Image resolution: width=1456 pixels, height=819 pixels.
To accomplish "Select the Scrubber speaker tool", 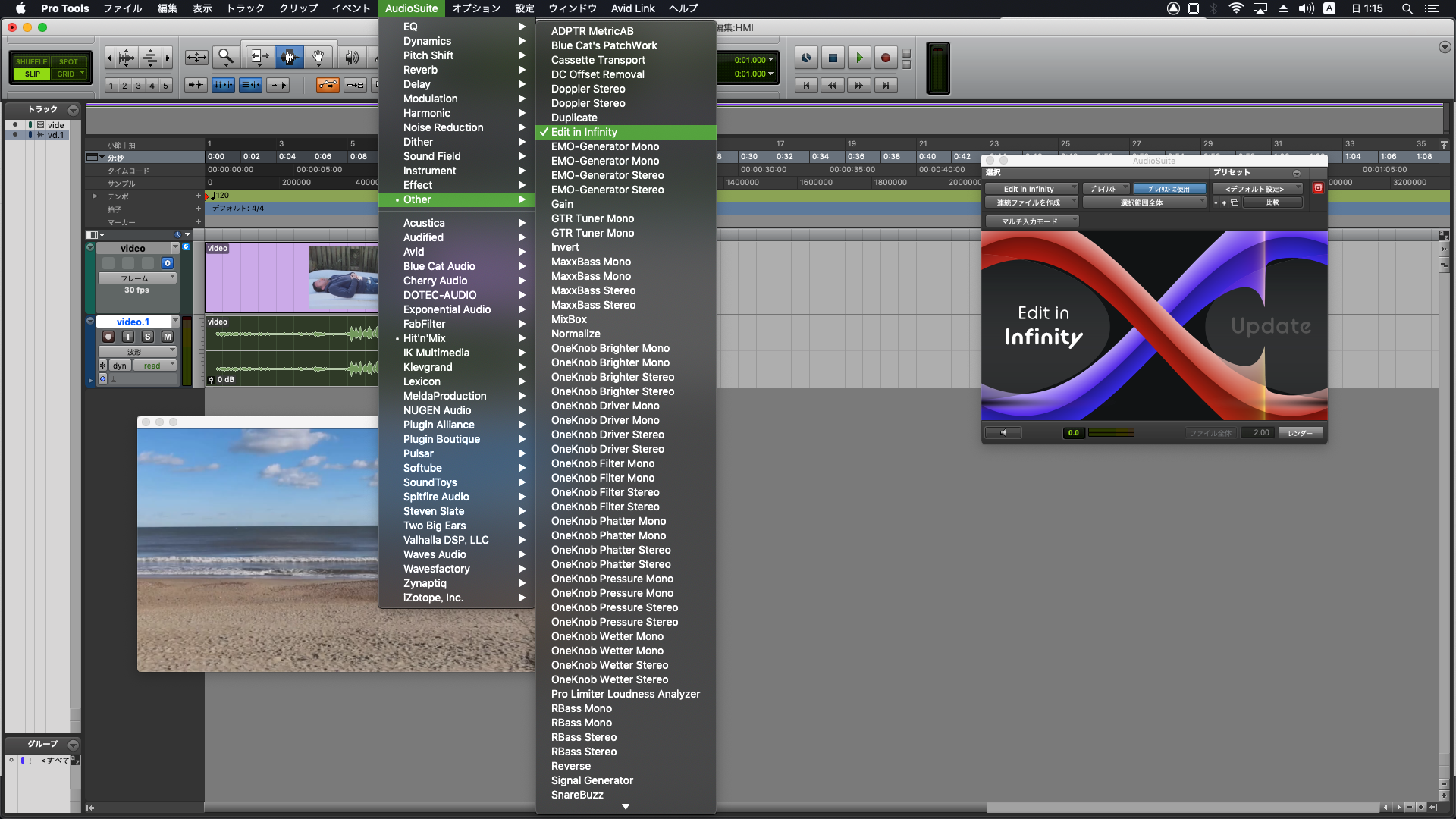I will click(x=352, y=58).
